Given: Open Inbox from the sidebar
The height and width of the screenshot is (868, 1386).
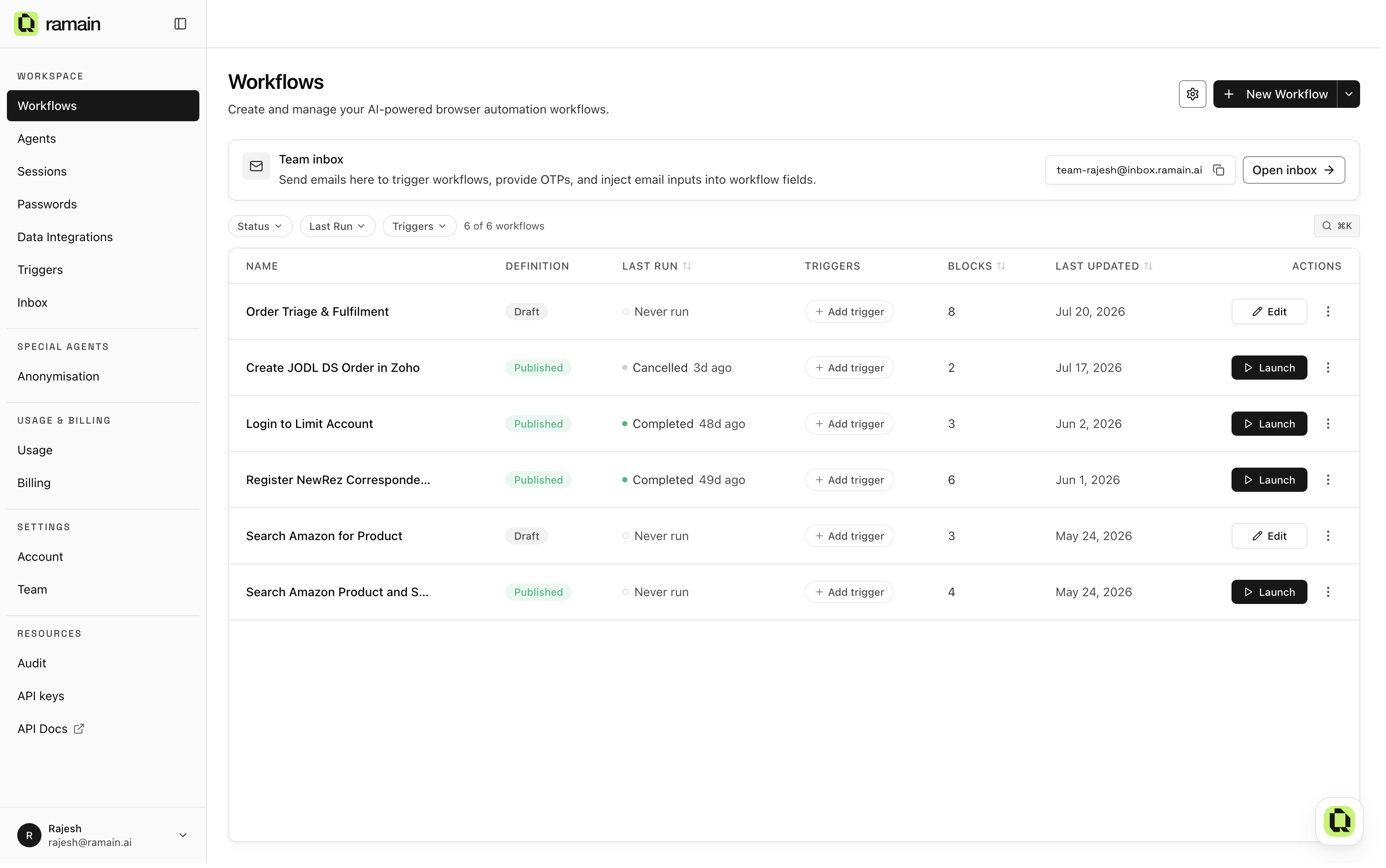Looking at the screenshot, I should [x=104, y=302].
